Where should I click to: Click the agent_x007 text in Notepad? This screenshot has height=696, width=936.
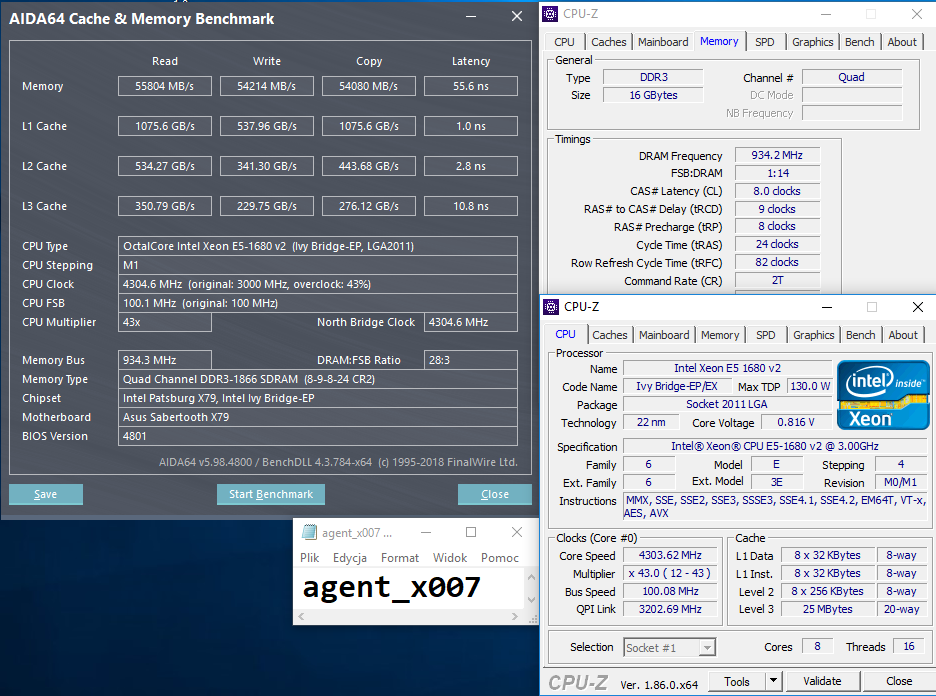coord(391,587)
